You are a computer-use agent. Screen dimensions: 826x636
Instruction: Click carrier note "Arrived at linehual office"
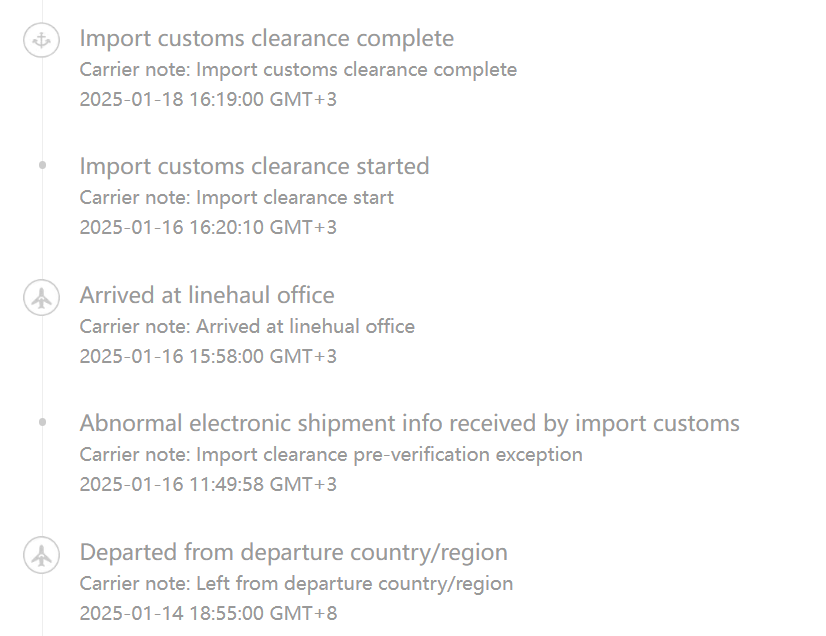tap(246, 326)
